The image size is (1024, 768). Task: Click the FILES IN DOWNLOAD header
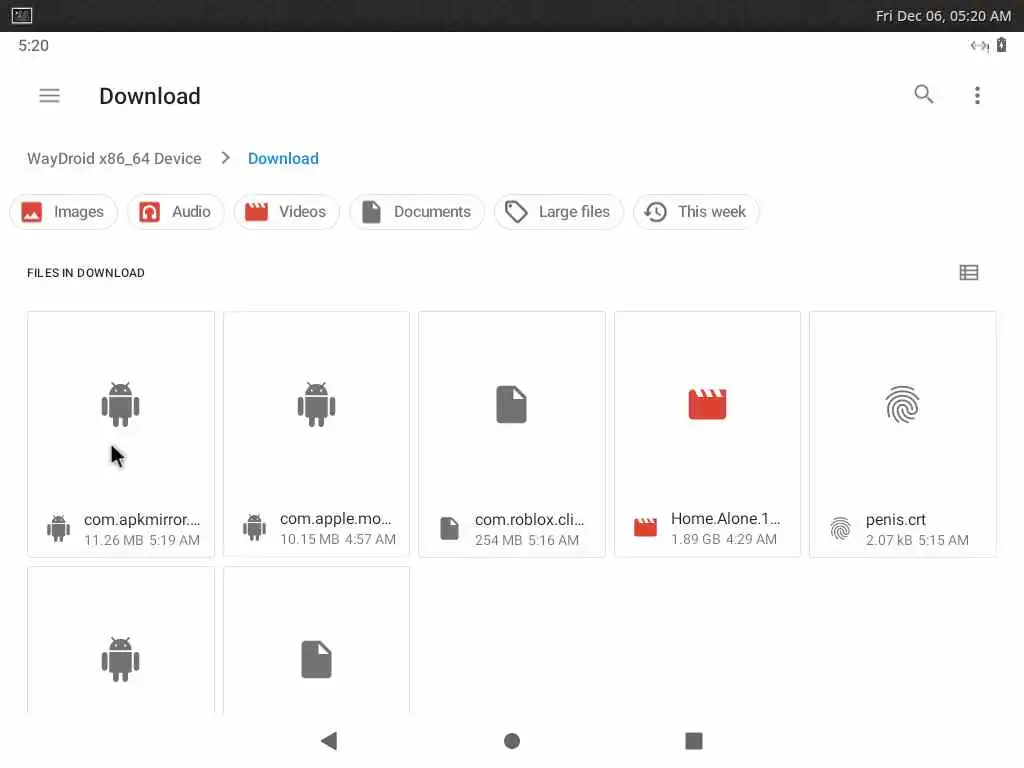click(x=86, y=273)
